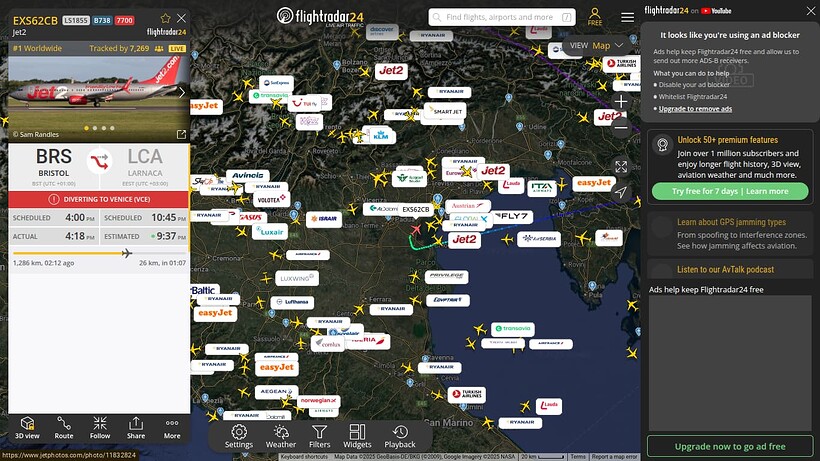Center map on my location arrow
This screenshot has height=461, width=820.
point(621,192)
